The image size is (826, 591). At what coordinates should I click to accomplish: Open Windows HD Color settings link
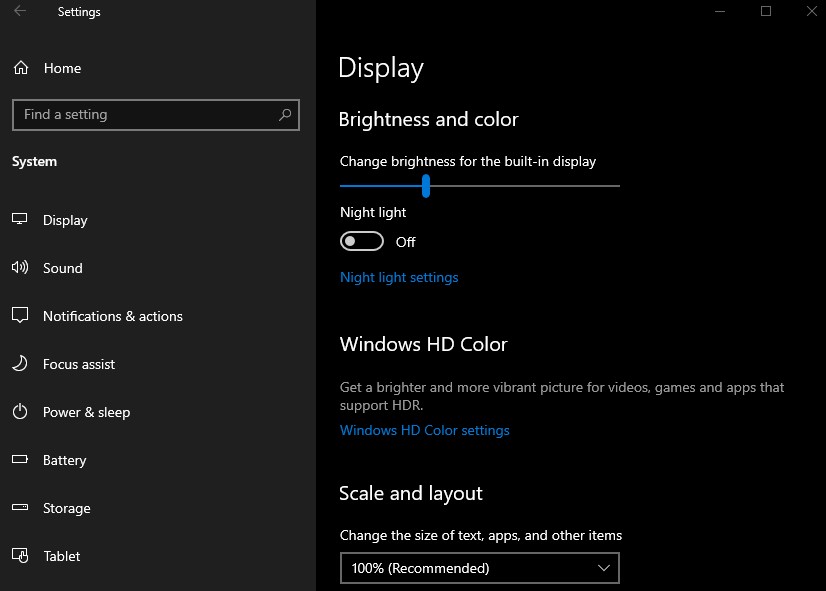(425, 430)
